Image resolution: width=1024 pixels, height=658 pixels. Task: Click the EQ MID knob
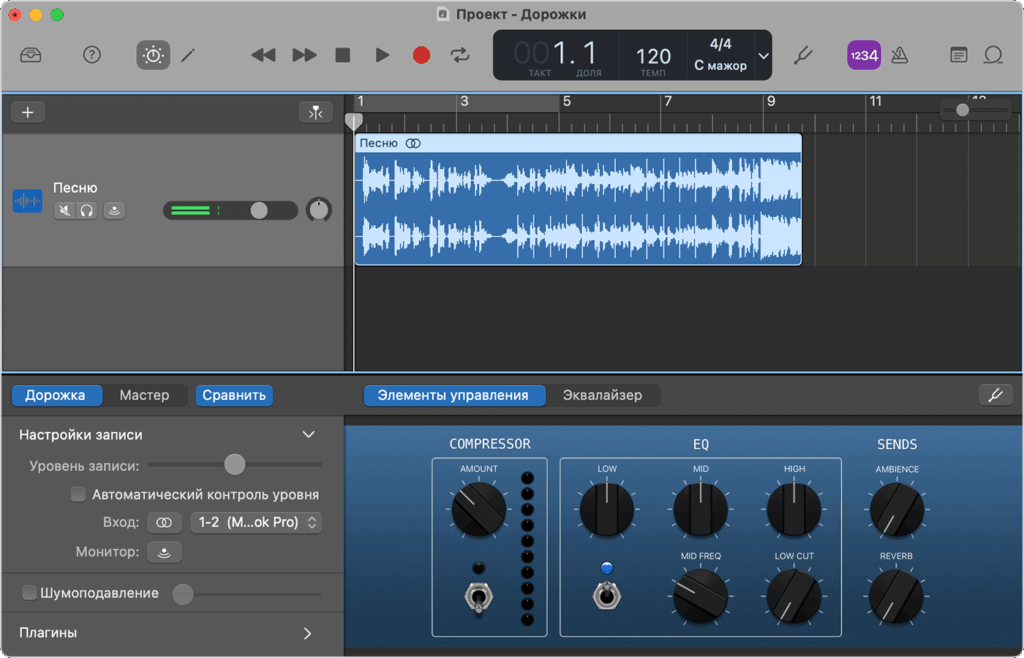pyautogui.click(x=700, y=509)
